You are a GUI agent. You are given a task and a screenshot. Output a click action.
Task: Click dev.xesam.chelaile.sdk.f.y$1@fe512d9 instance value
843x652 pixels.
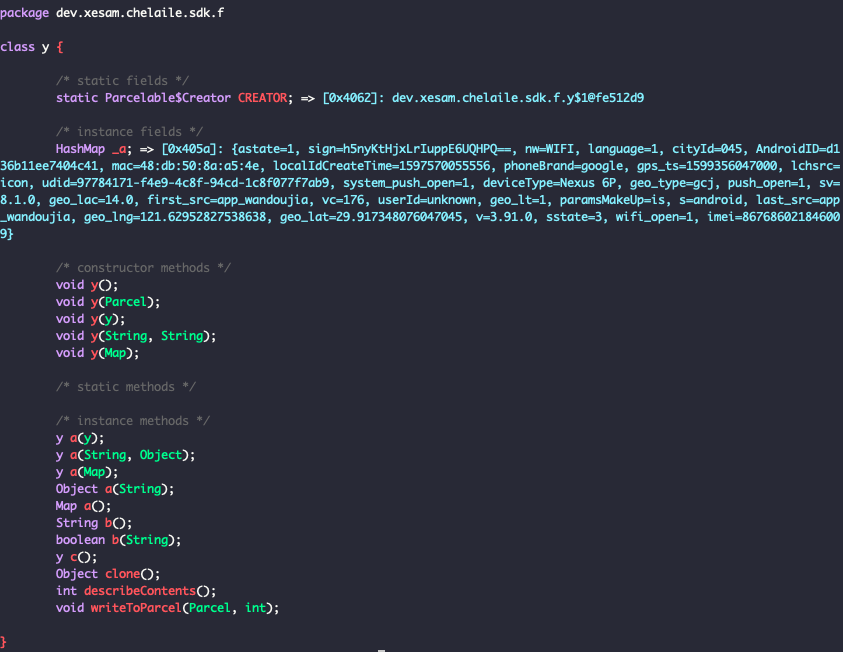[518, 98]
